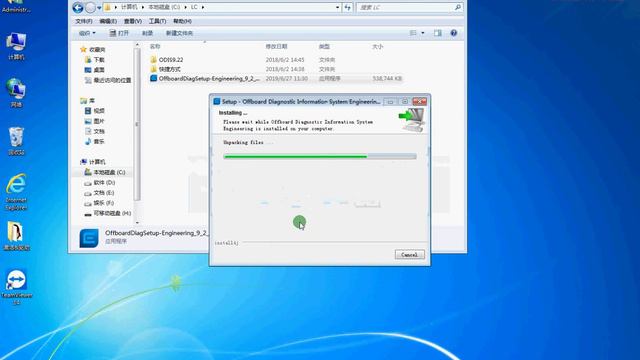
Task: Select the 快捷方式 folder
Action: pos(165,69)
